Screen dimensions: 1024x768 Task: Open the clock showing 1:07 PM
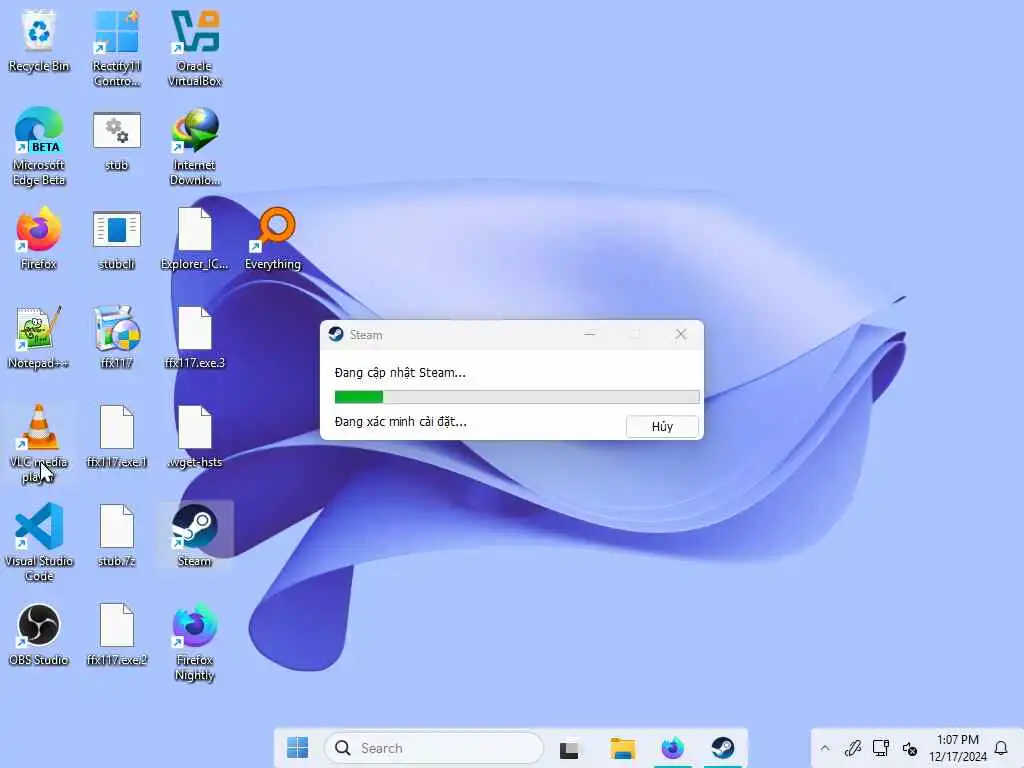(958, 748)
